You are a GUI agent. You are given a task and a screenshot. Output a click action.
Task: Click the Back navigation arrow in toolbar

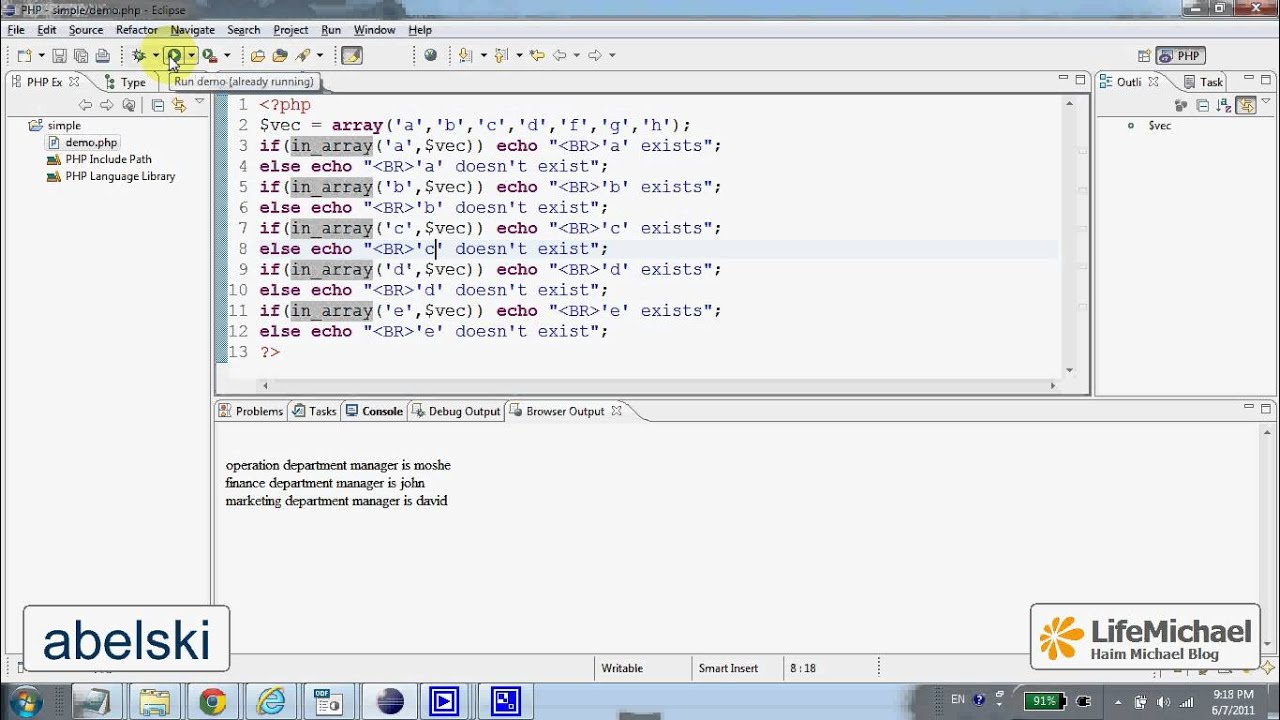tap(560, 56)
